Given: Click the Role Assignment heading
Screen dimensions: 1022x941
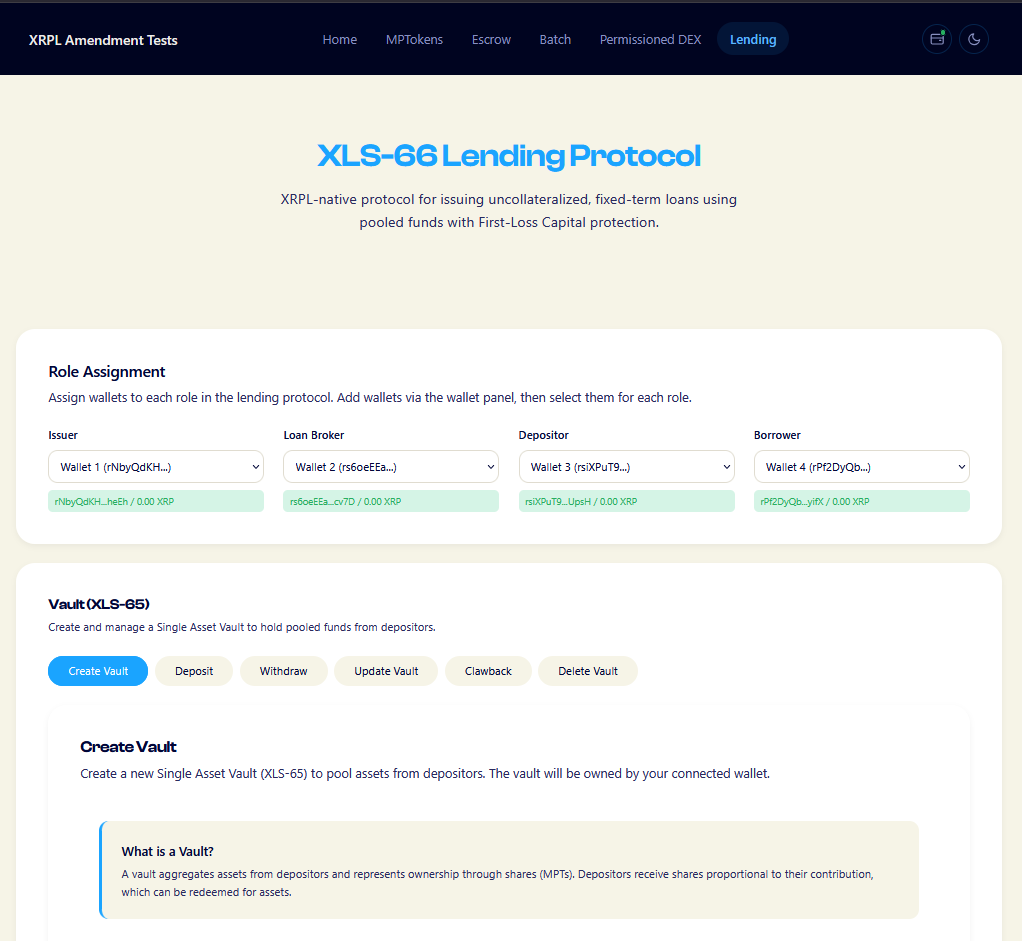Looking at the screenshot, I should (x=107, y=371).
